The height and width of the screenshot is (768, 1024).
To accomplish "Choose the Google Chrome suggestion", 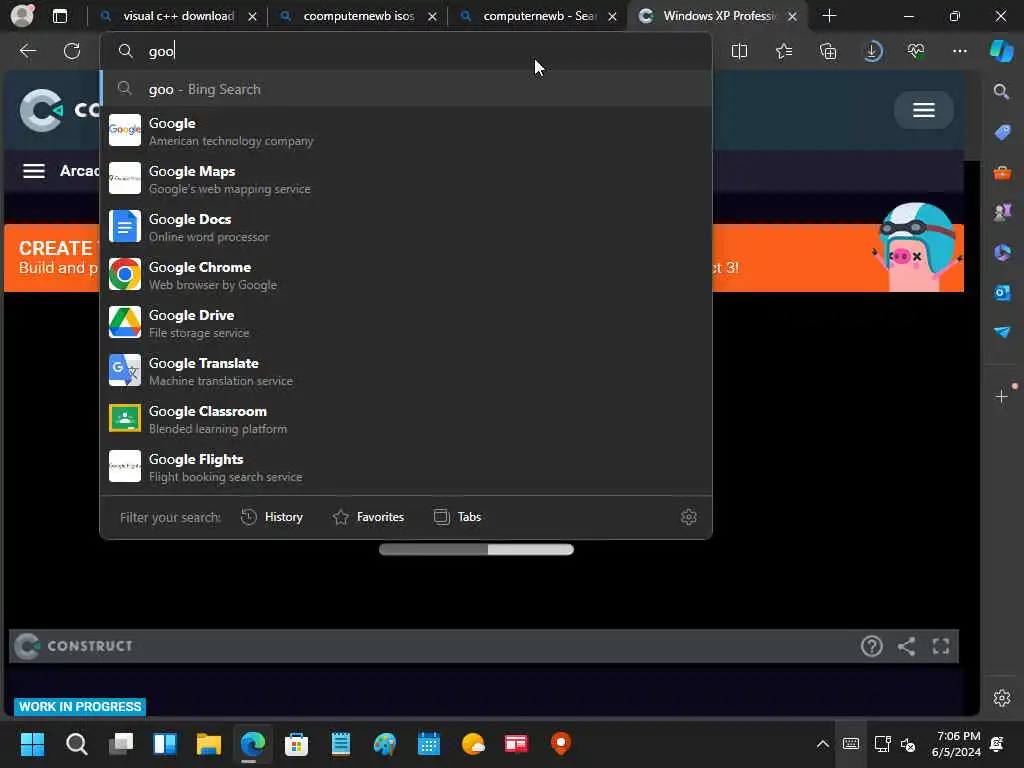I will click(x=406, y=275).
